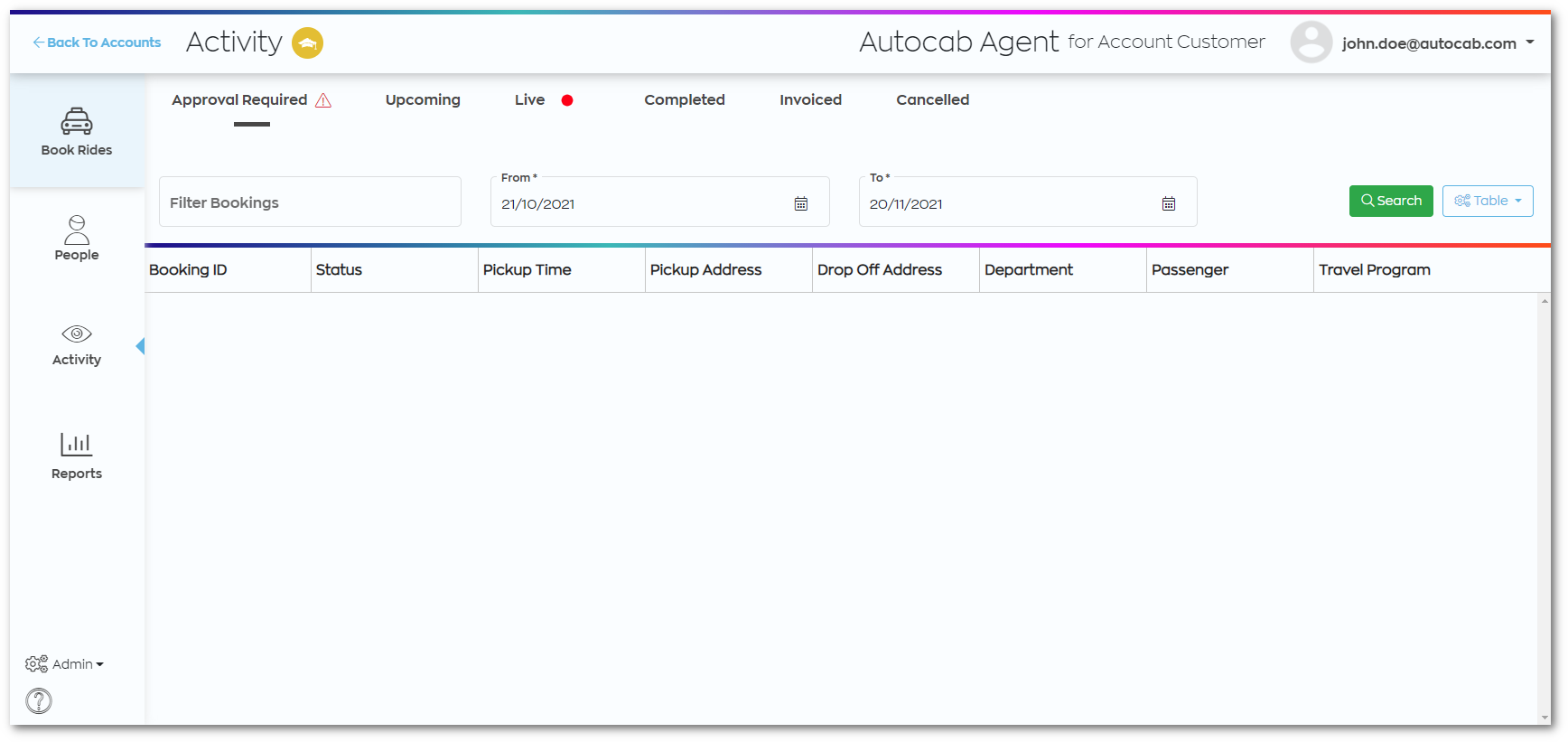Open the Cancelled tab
The image size is (1568, 742).
tap(933, 99)
